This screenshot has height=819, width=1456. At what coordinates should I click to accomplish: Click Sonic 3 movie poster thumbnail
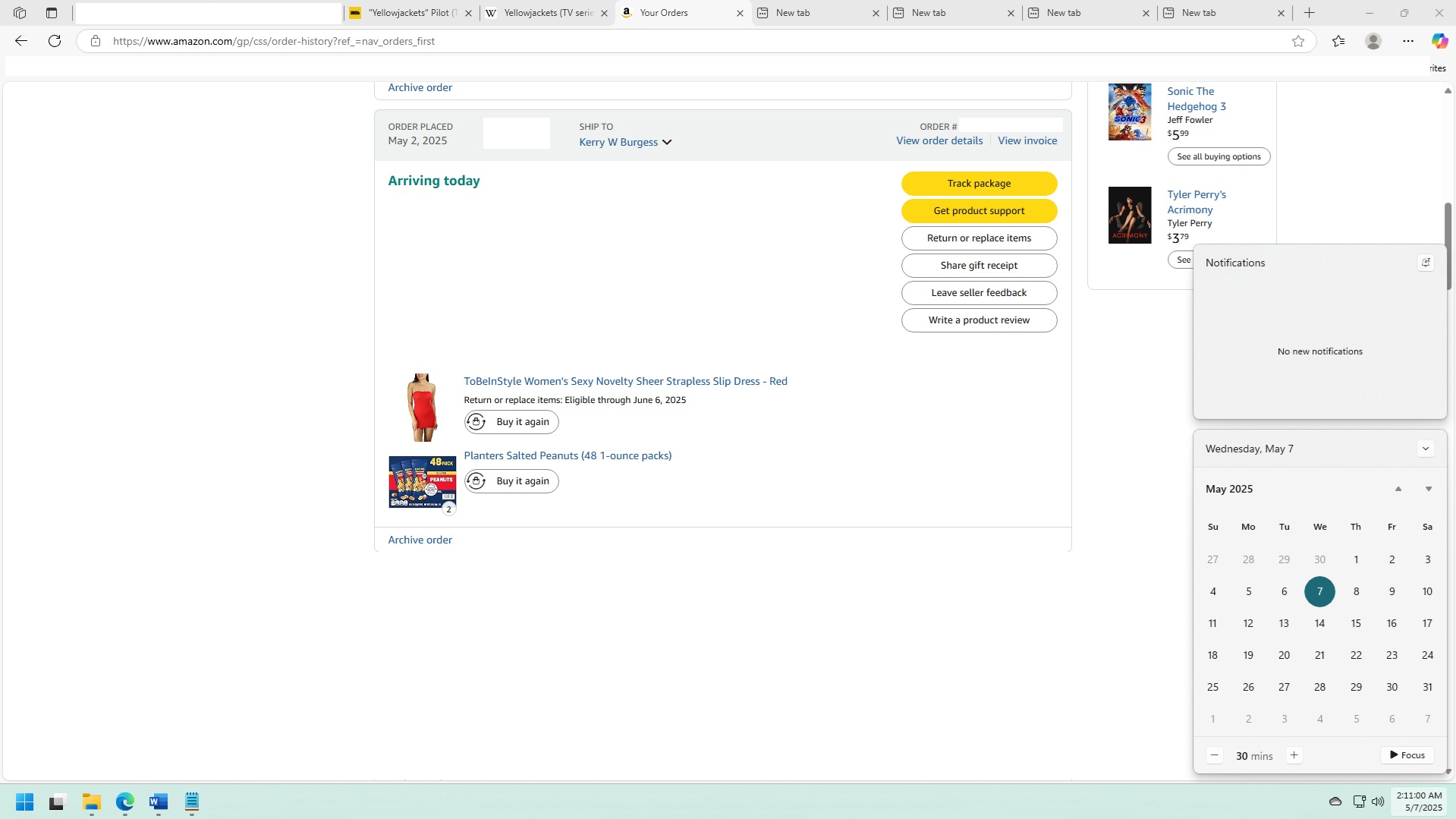coord(1130,112)
